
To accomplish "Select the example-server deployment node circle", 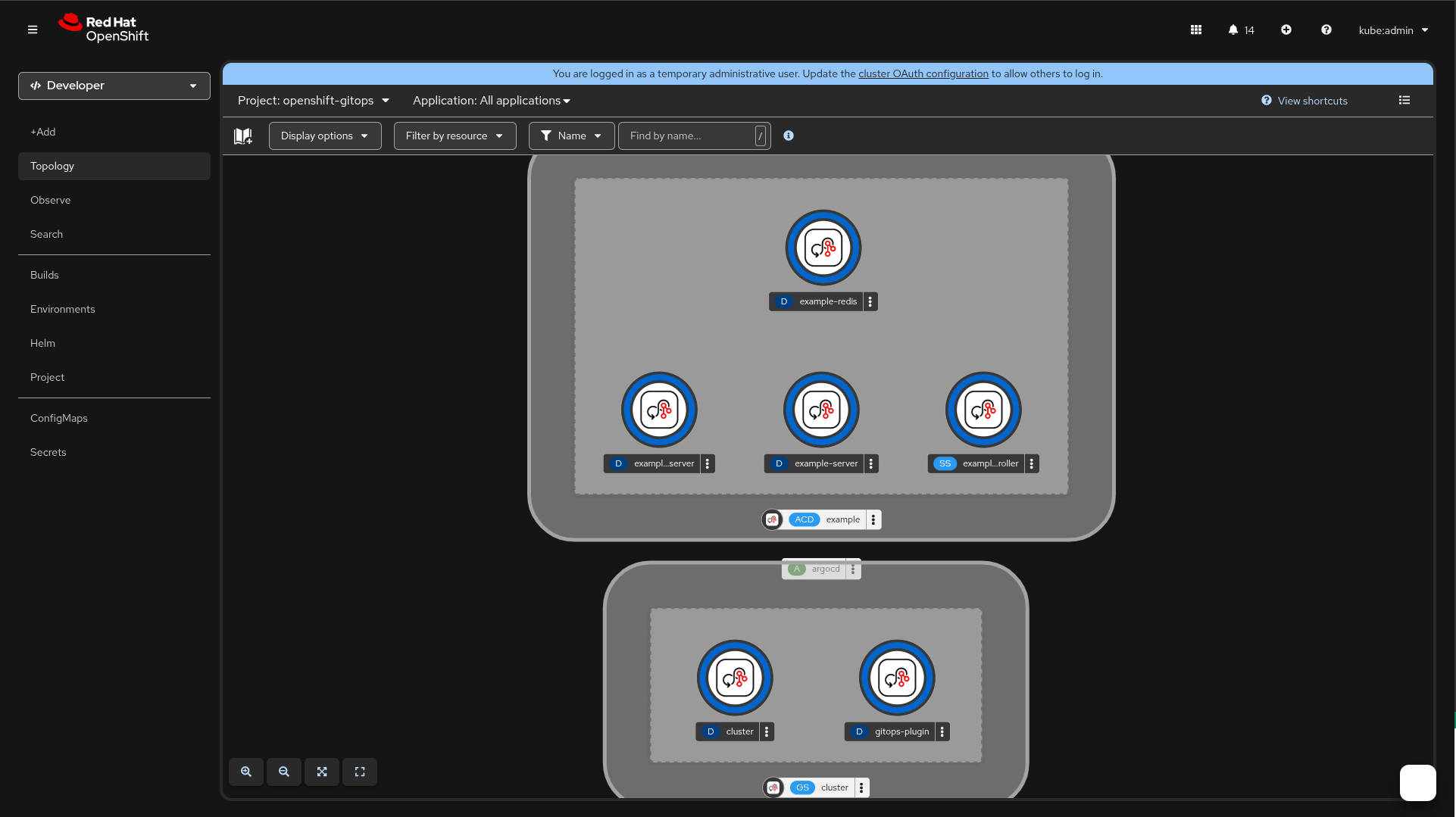I will pyautogui.click(x=821, y=410).
